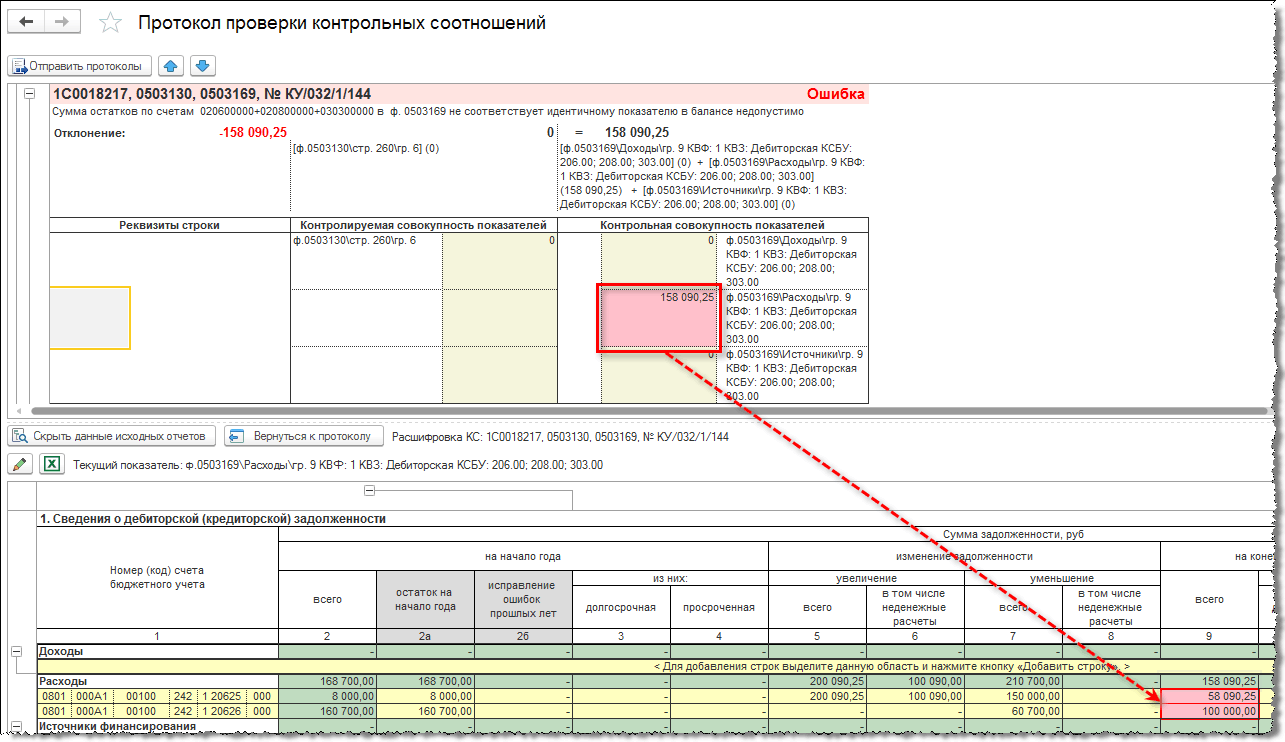Select header 1С0018217, 0503130, 0503169, № КУ/032/1/144
Viewport: 1285px width, 742px height.
click(x=212, y=94)
